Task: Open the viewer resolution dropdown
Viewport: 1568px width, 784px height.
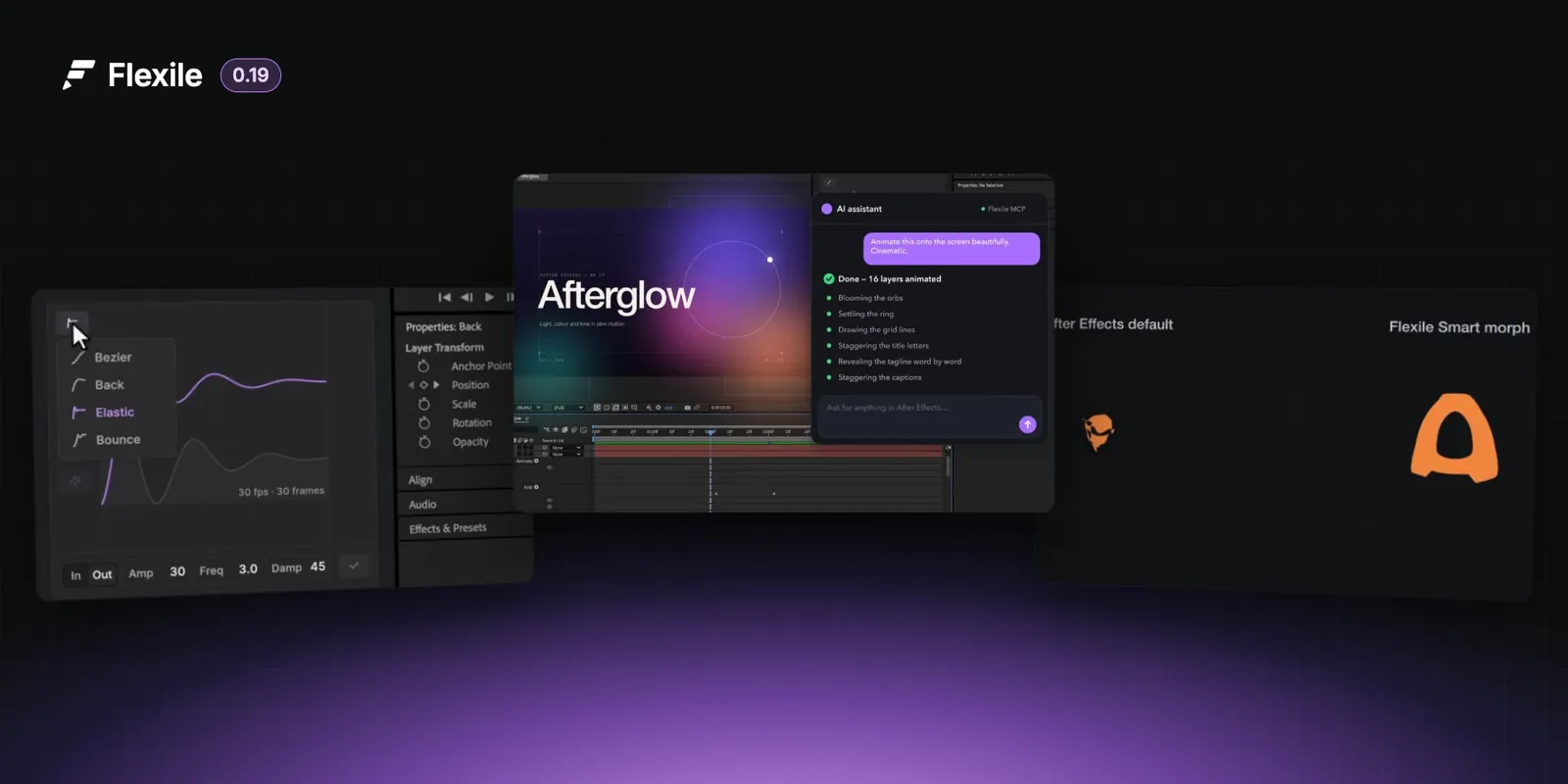Action: click(567, 408)
